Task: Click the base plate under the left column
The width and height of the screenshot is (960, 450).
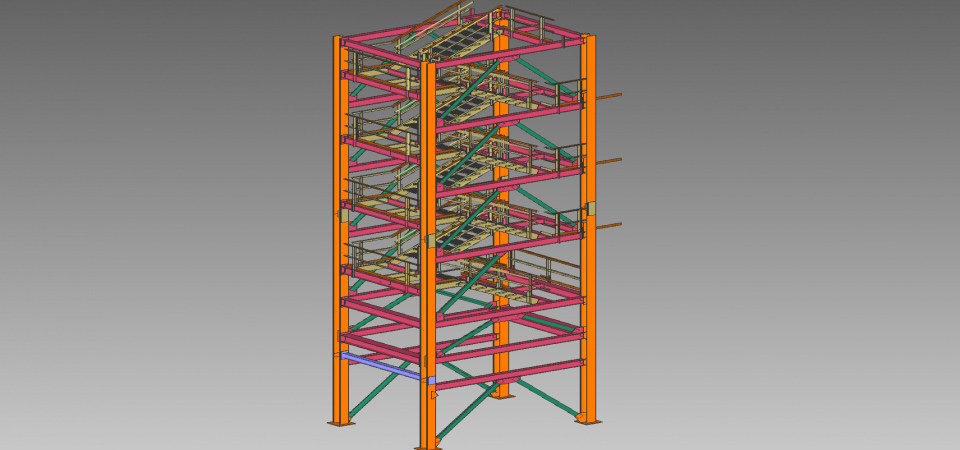Action: pyautogui.click(x=340, y=424)
